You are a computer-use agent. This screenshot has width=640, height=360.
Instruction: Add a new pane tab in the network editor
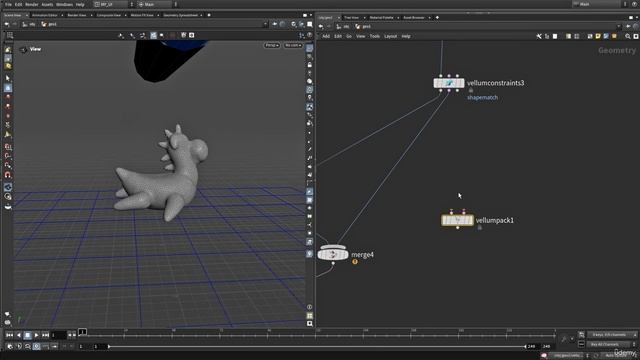[437, 18]
